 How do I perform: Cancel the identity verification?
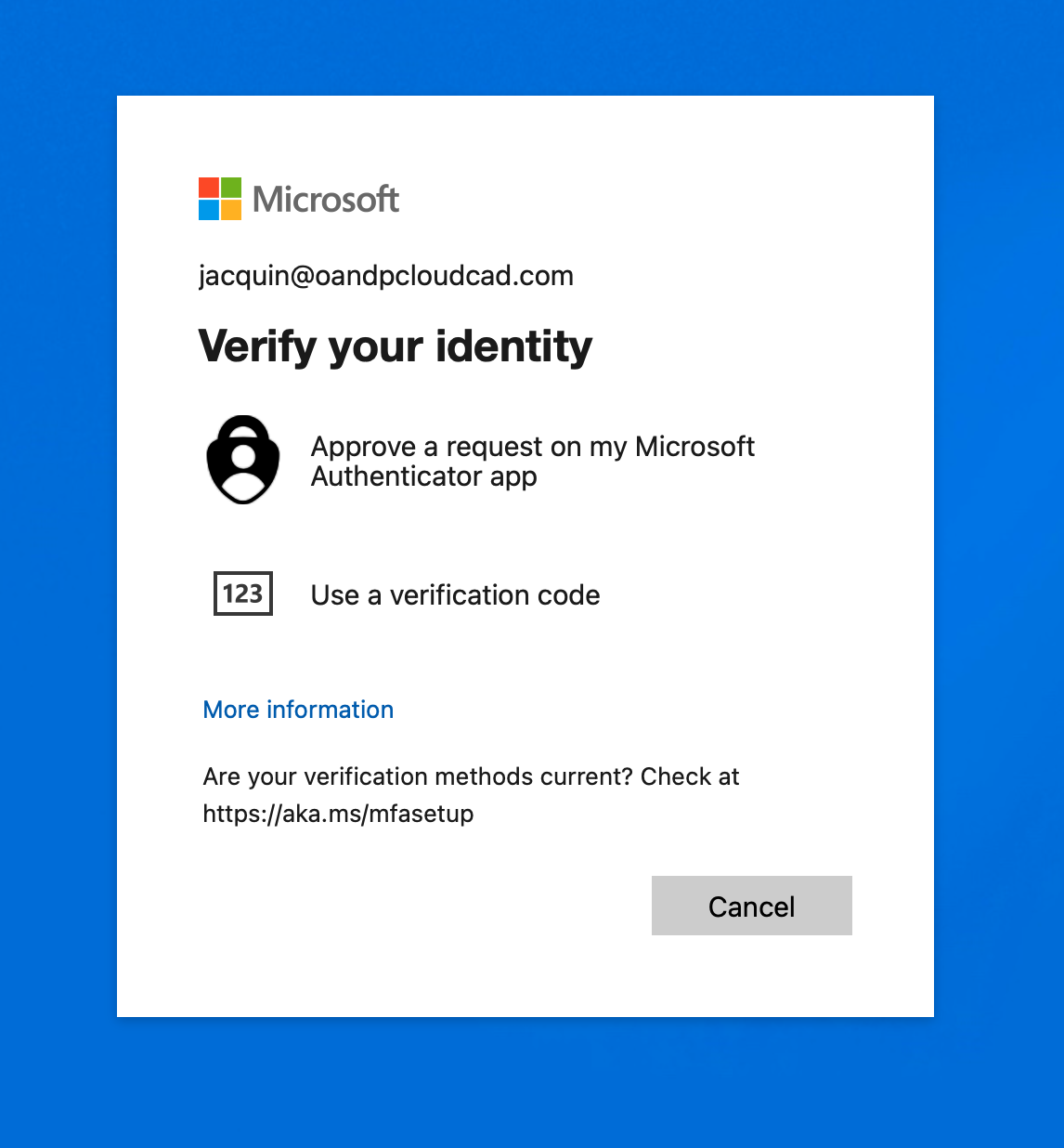pos(752,906)
